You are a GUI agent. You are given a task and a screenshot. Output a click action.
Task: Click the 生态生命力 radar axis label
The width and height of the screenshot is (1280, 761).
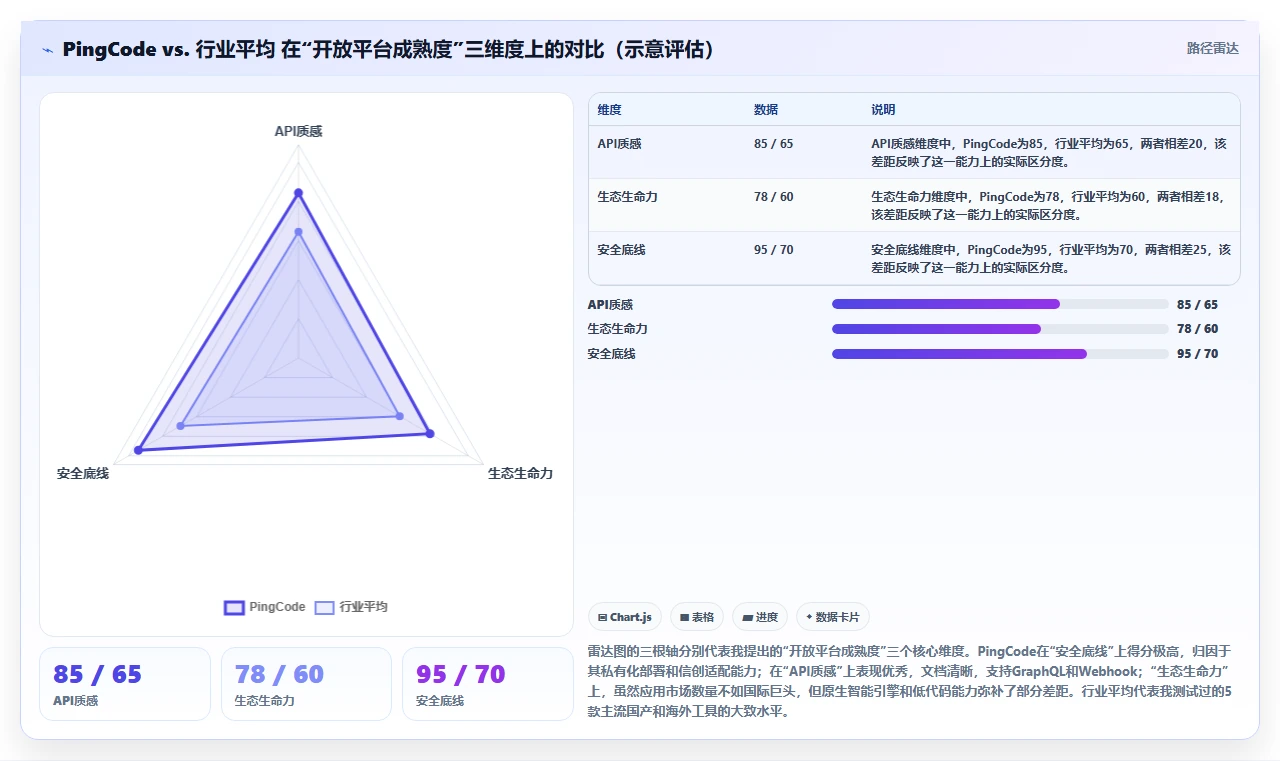(520, 473)
